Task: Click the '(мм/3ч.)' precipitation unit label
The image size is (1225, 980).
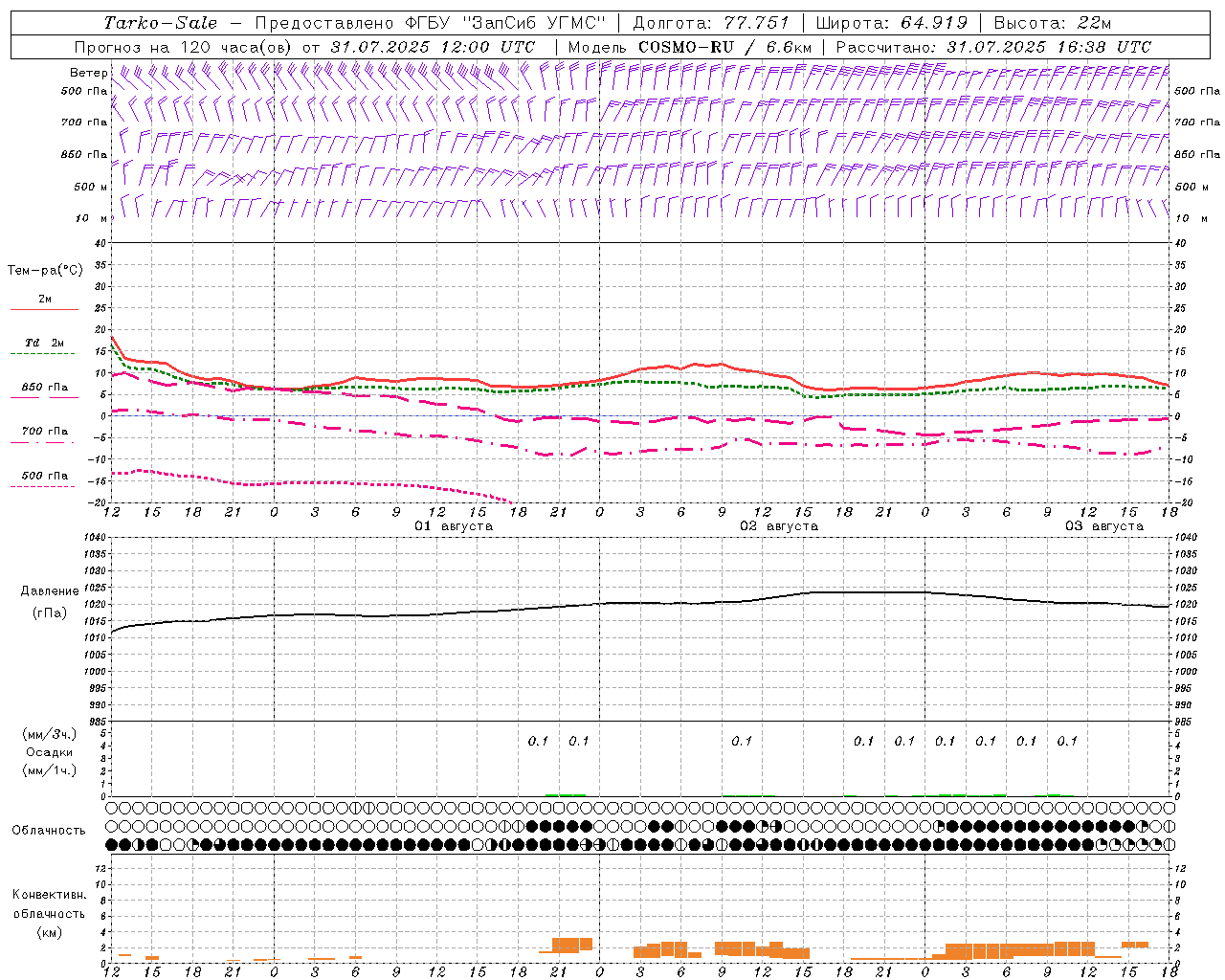Action: [50, 734]
